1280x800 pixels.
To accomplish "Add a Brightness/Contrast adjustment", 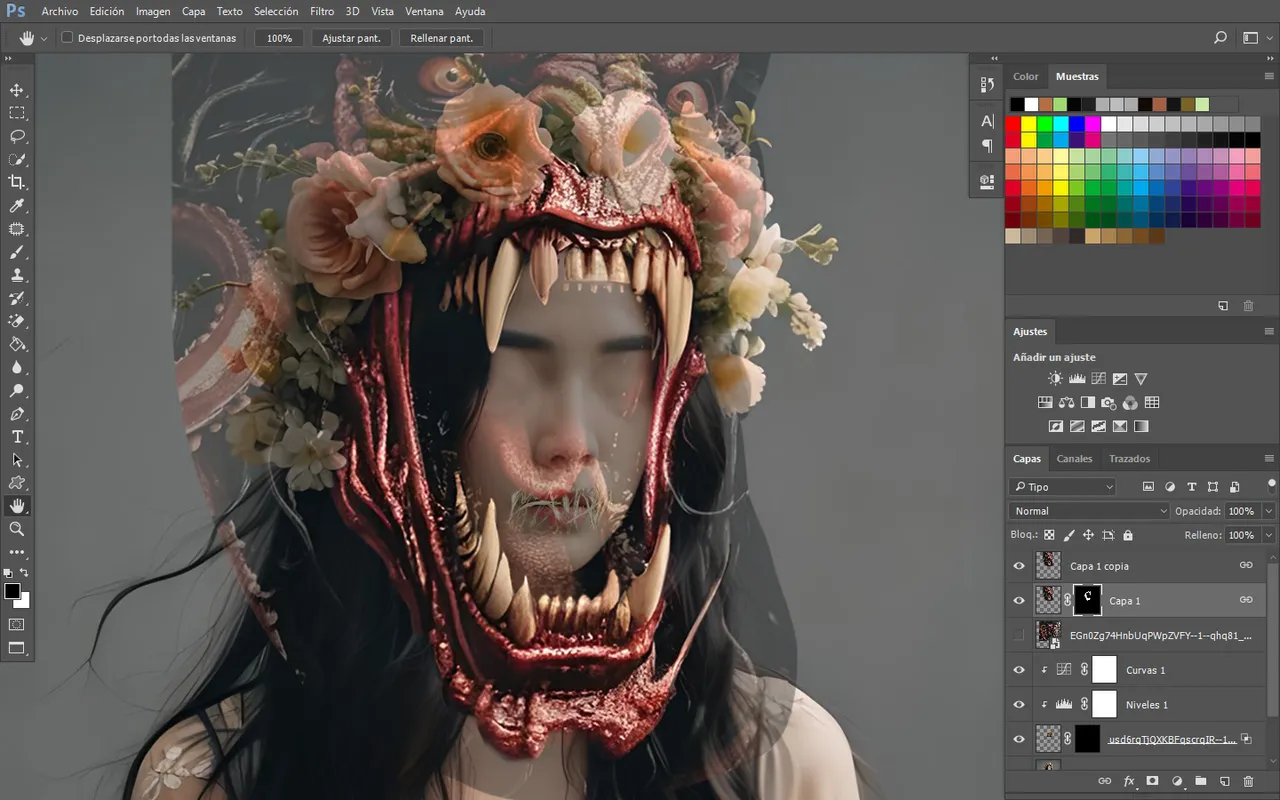I will (x=1055, y=379).
